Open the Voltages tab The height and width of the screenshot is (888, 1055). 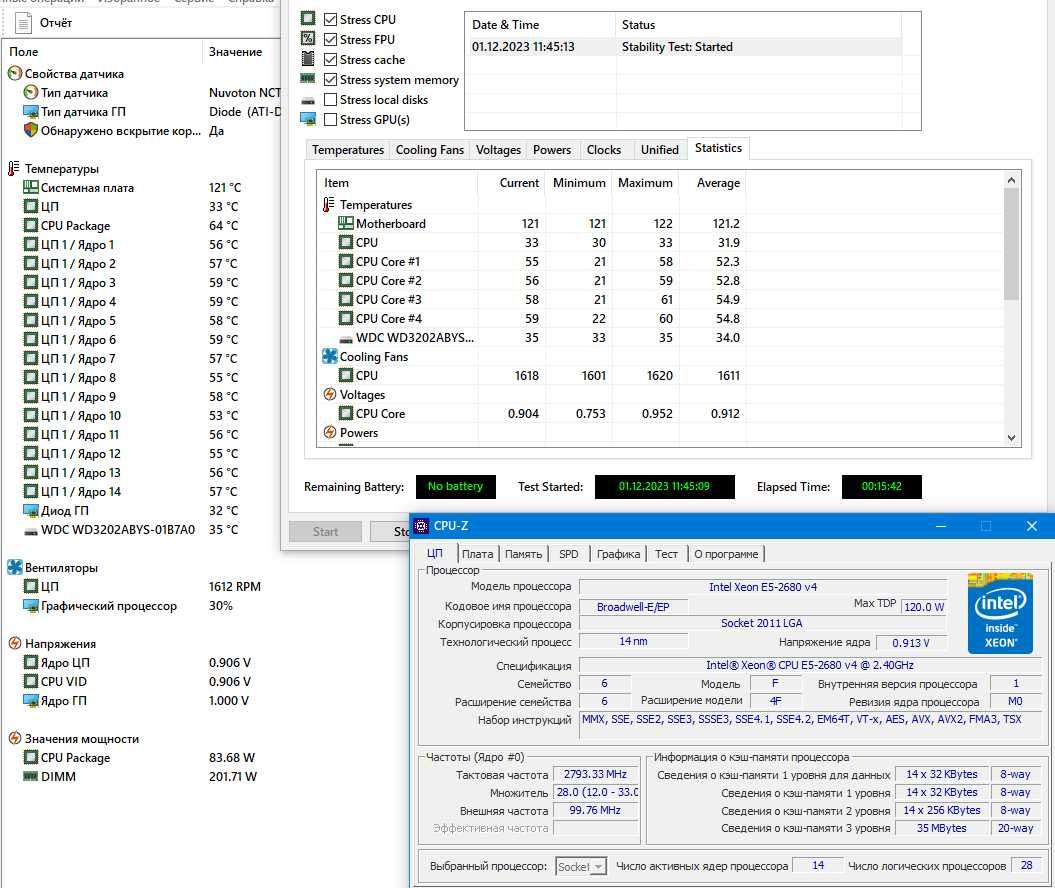pyautogui.click(x=498, y=149)
